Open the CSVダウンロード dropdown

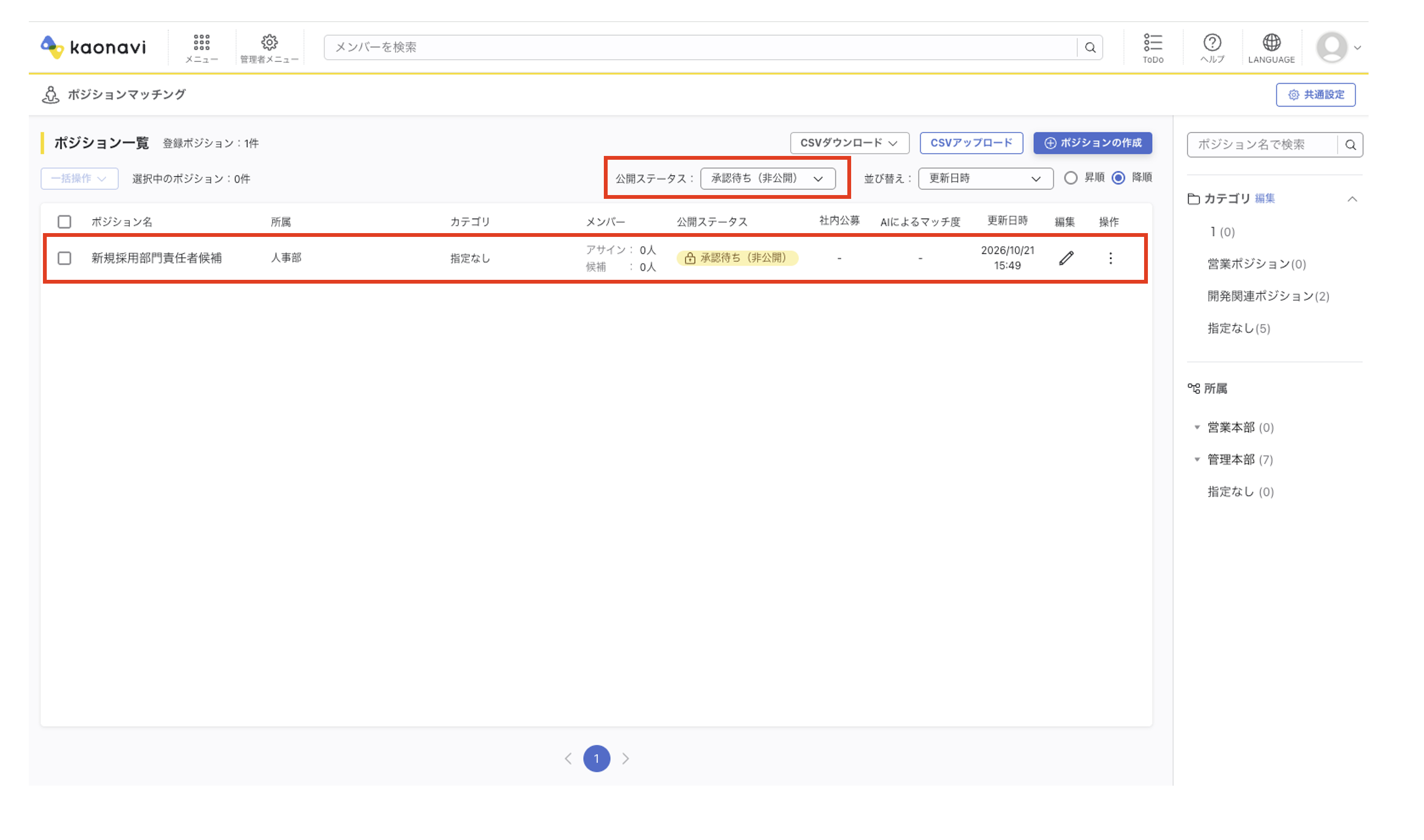(850, 143)
